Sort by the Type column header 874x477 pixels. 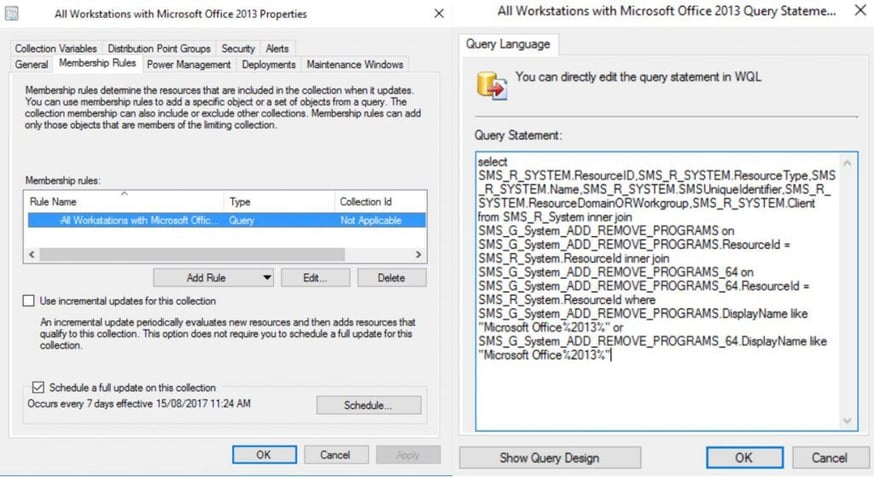pos(279,202)
